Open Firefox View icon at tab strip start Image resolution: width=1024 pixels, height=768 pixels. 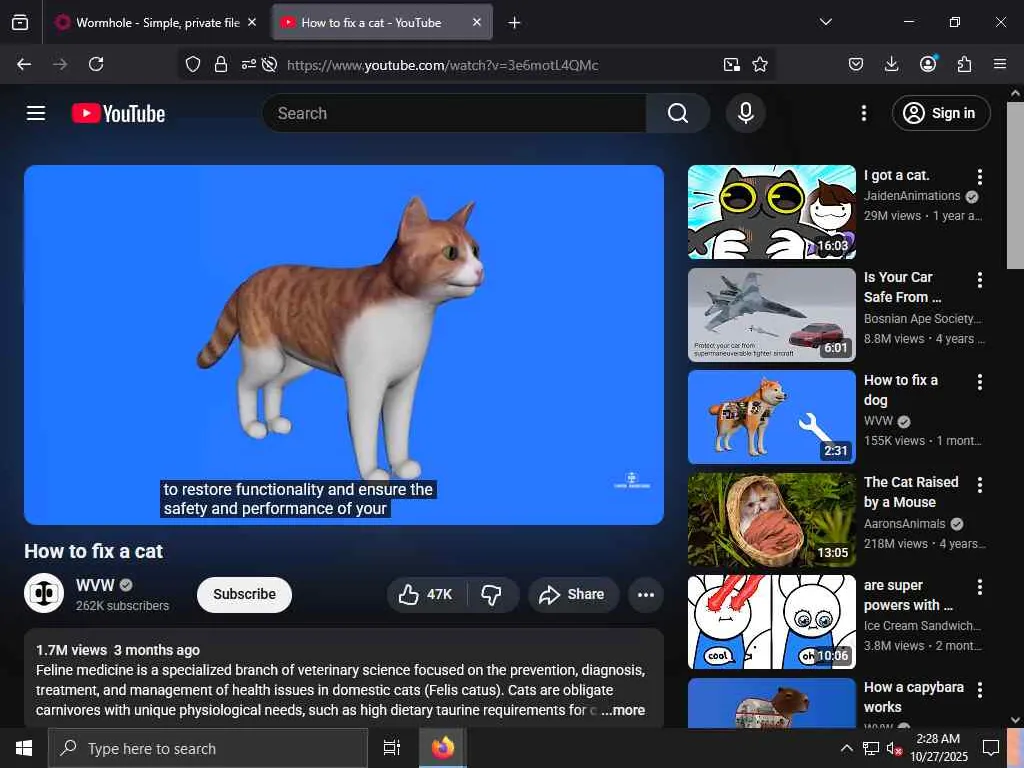(x=20, y=22)
